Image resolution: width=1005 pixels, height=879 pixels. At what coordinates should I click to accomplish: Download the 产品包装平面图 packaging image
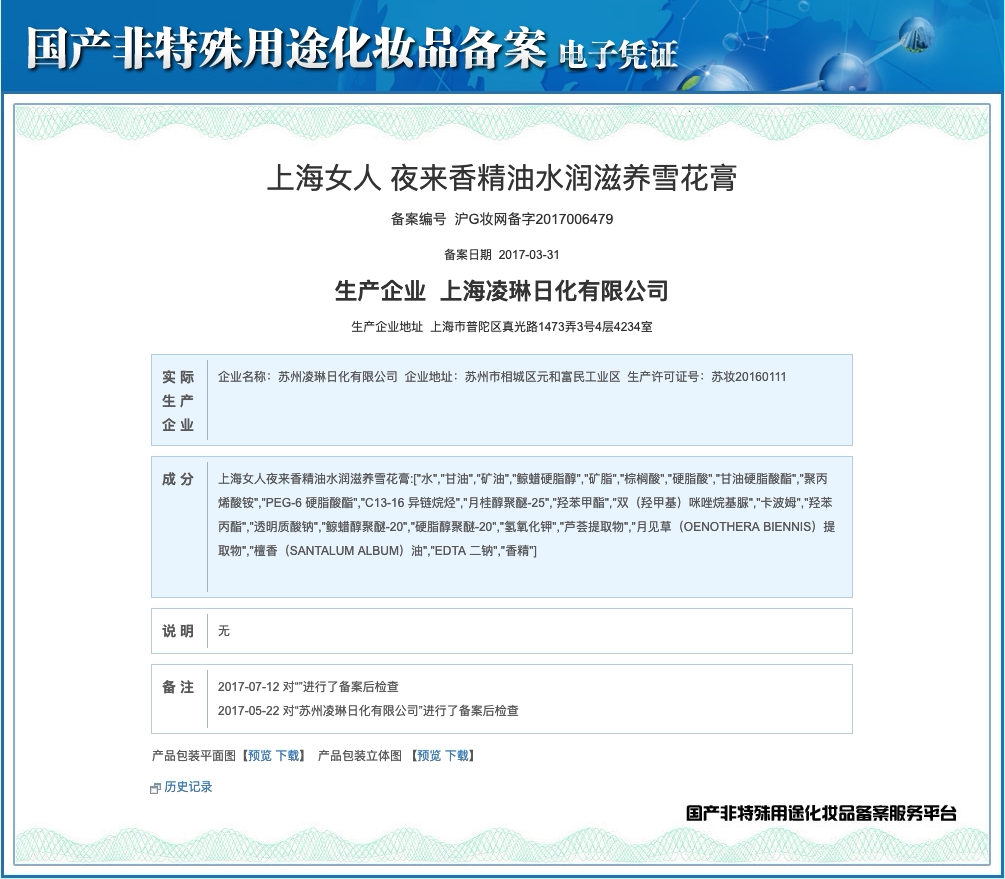(287, 755)
